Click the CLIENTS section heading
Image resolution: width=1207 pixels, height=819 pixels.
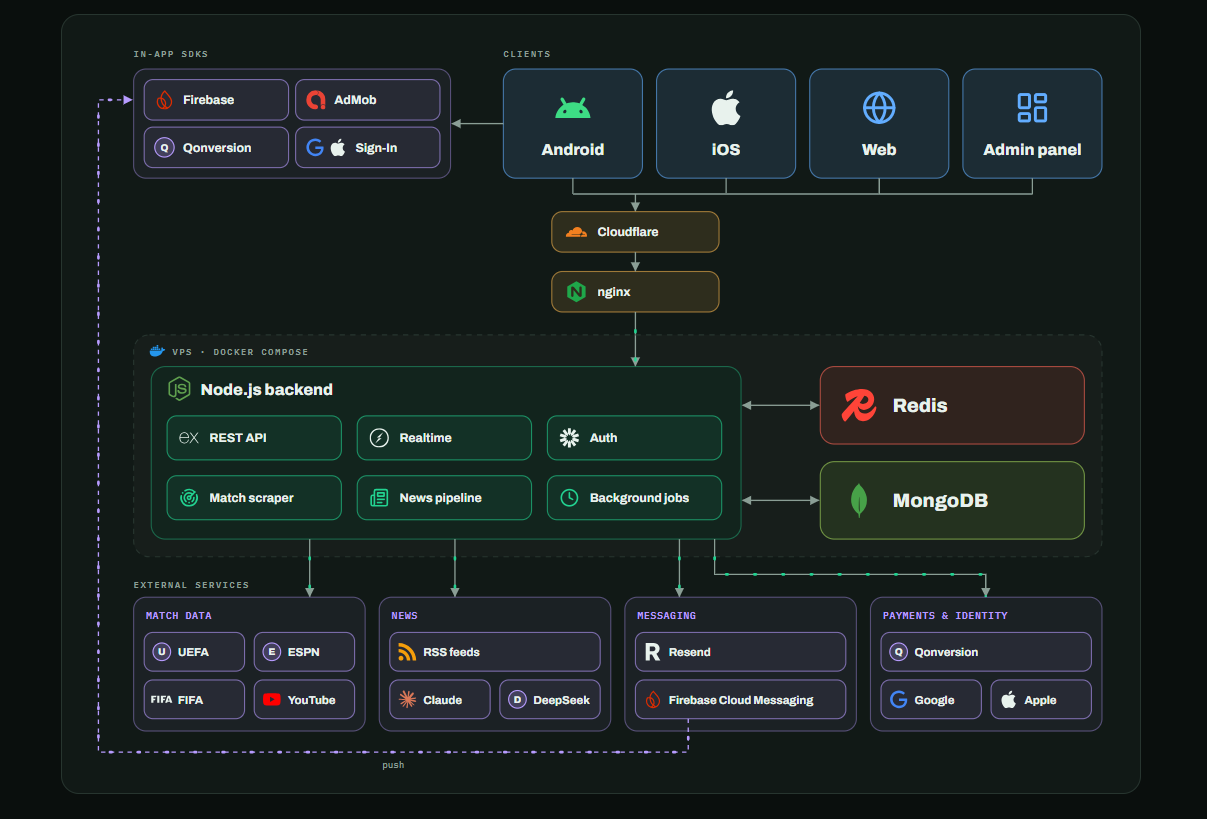(x=527, y=54)
